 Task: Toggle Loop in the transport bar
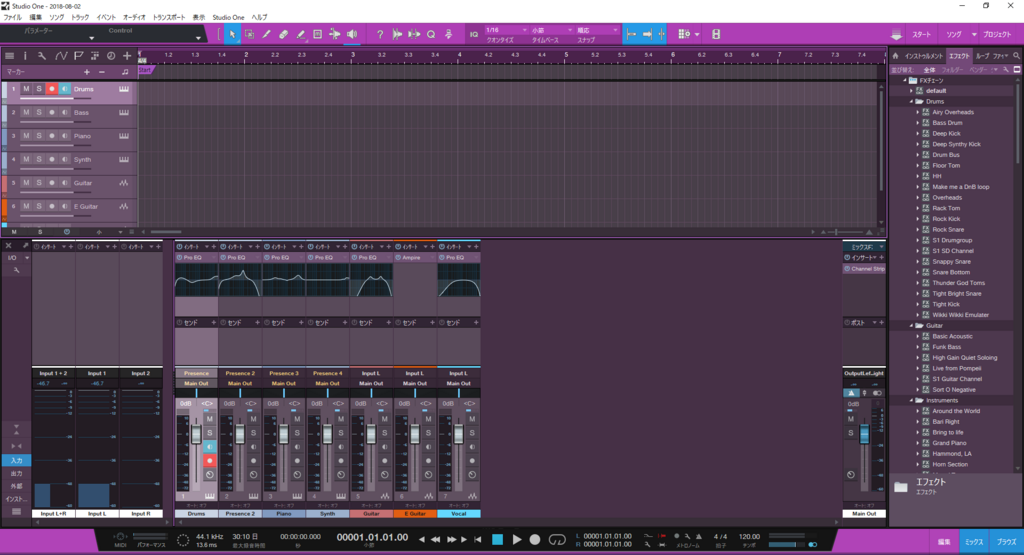[x=557, y=540]
